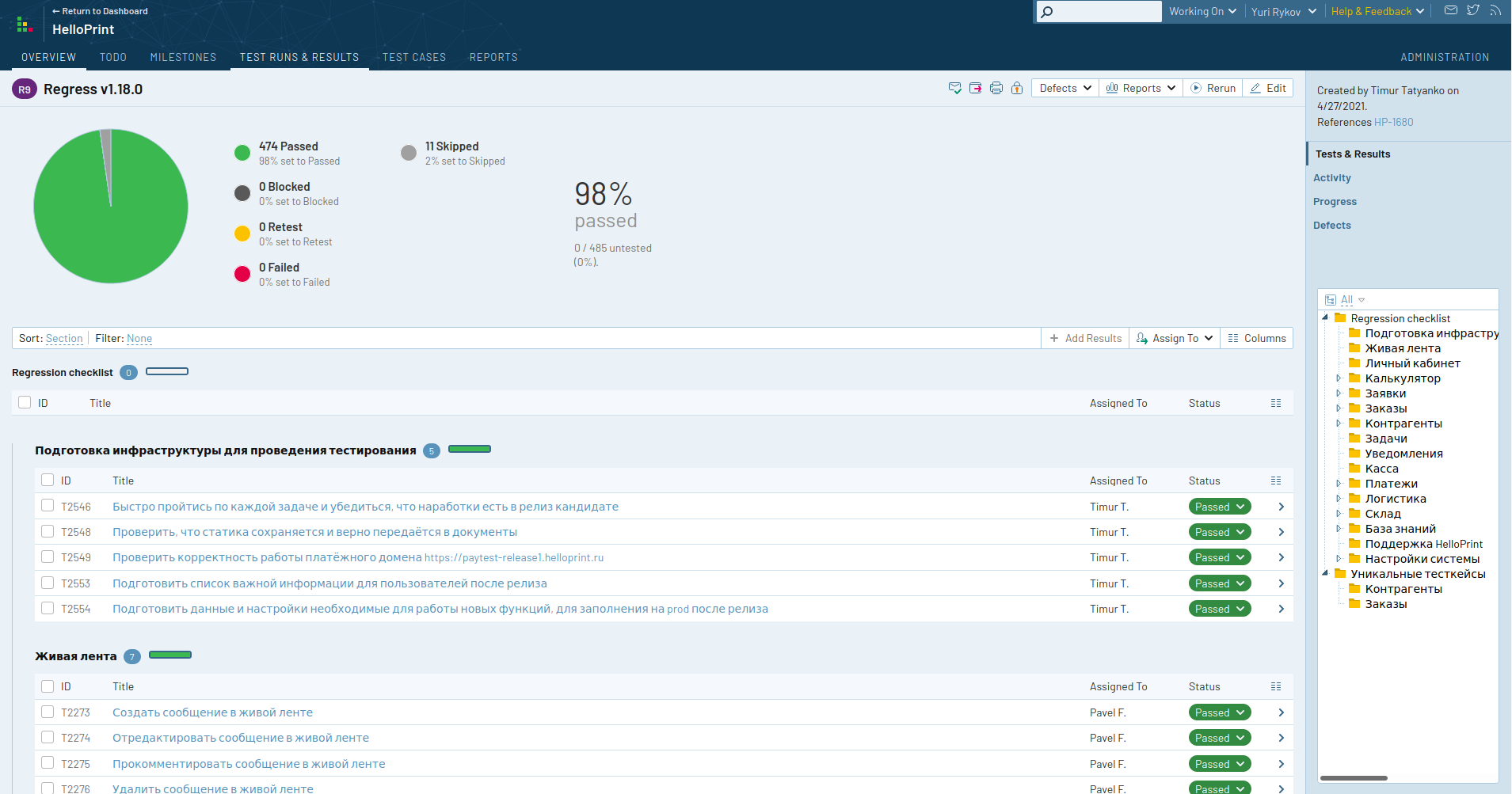Click the TestRail logo icon
Screen dimensions: 1512x794
coord(25,25)
